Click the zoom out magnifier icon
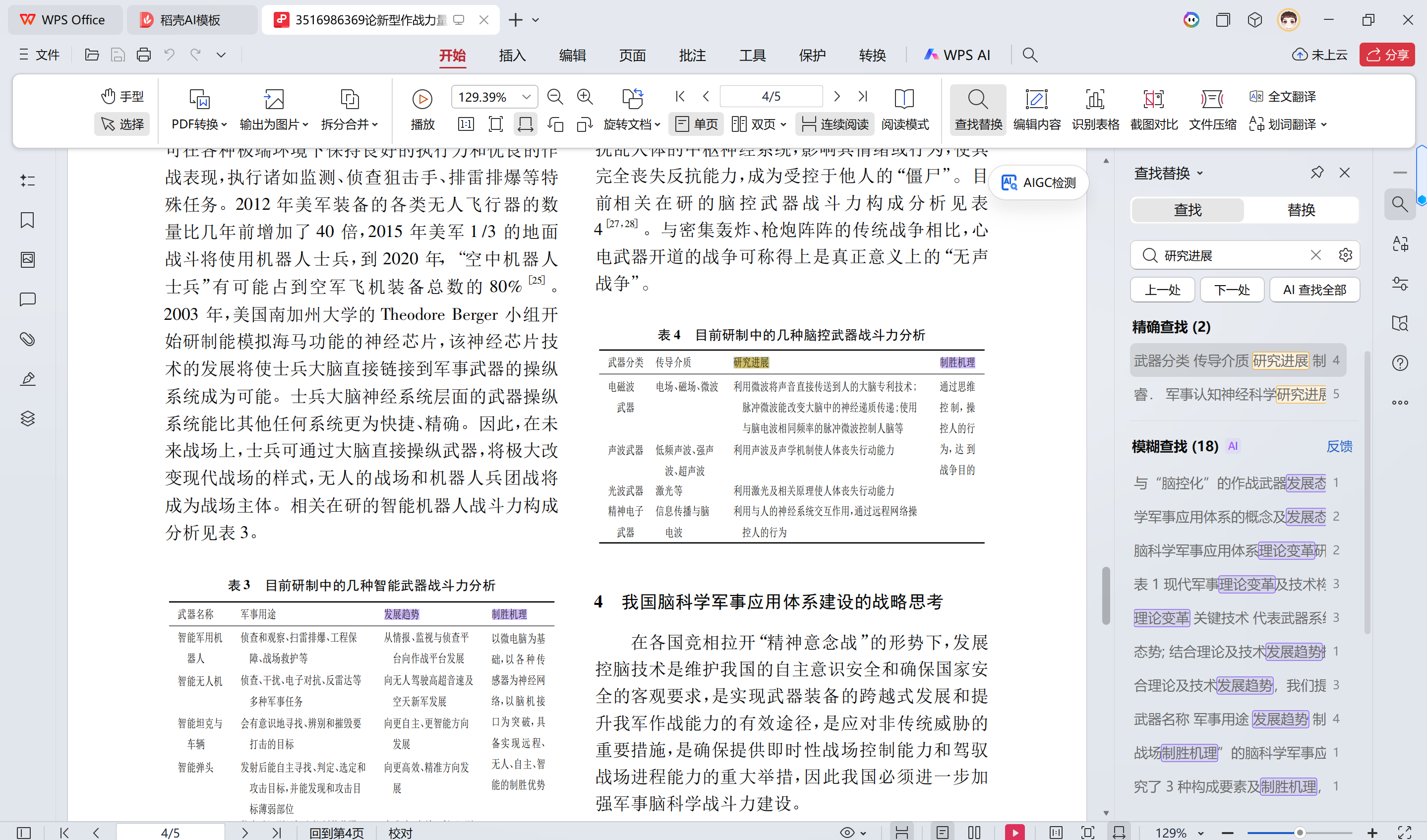 coord(555,97)
